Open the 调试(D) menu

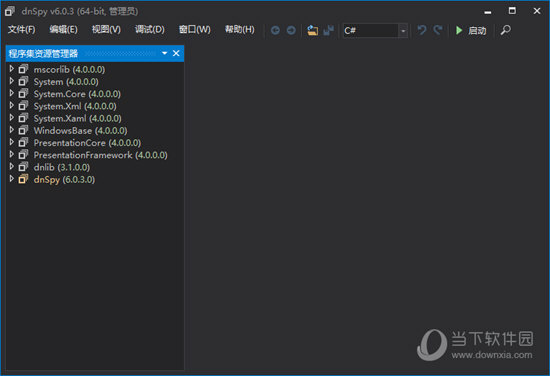pos(150,30)
